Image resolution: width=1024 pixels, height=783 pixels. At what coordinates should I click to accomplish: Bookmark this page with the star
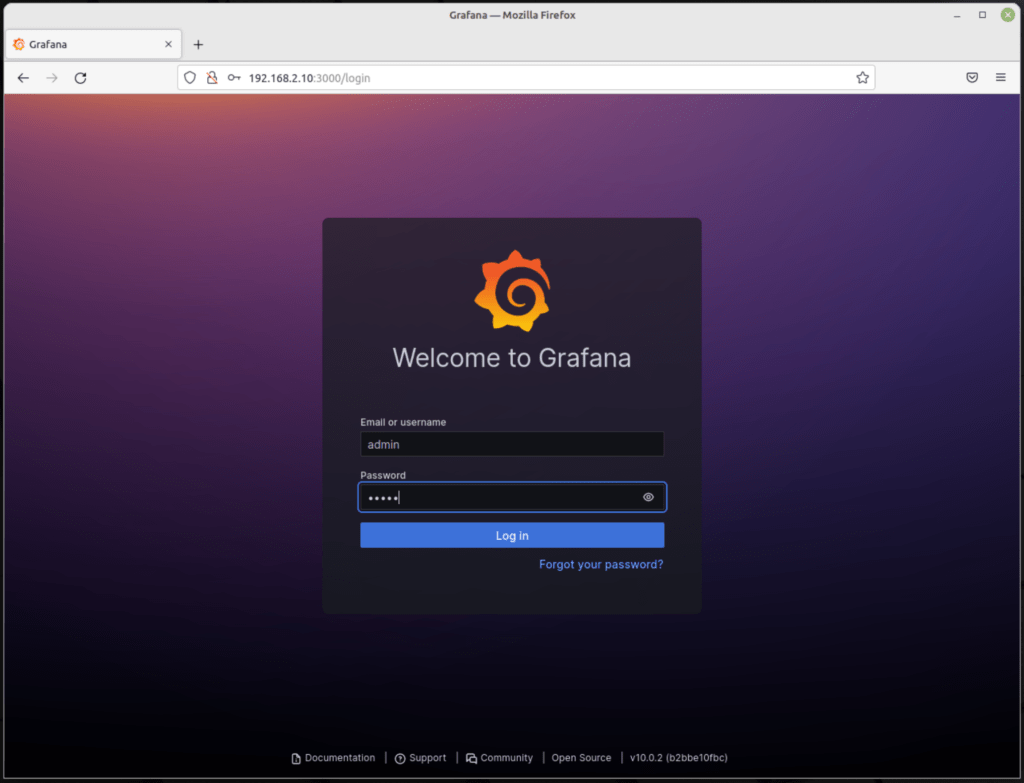pos(862,78)
